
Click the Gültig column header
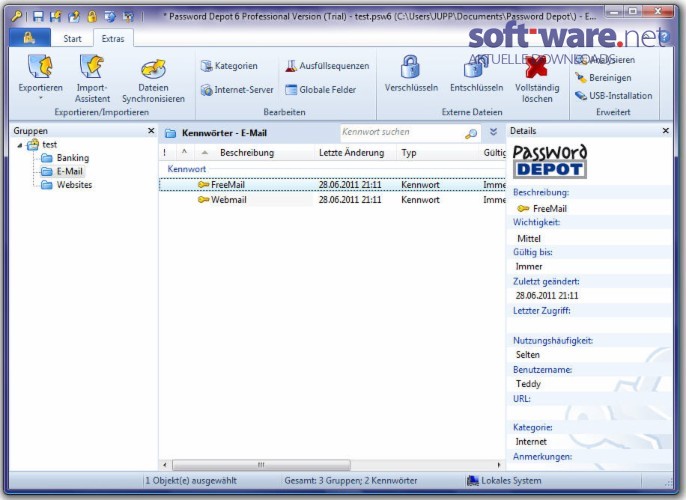pyautogui.click(x=494, y=153)
